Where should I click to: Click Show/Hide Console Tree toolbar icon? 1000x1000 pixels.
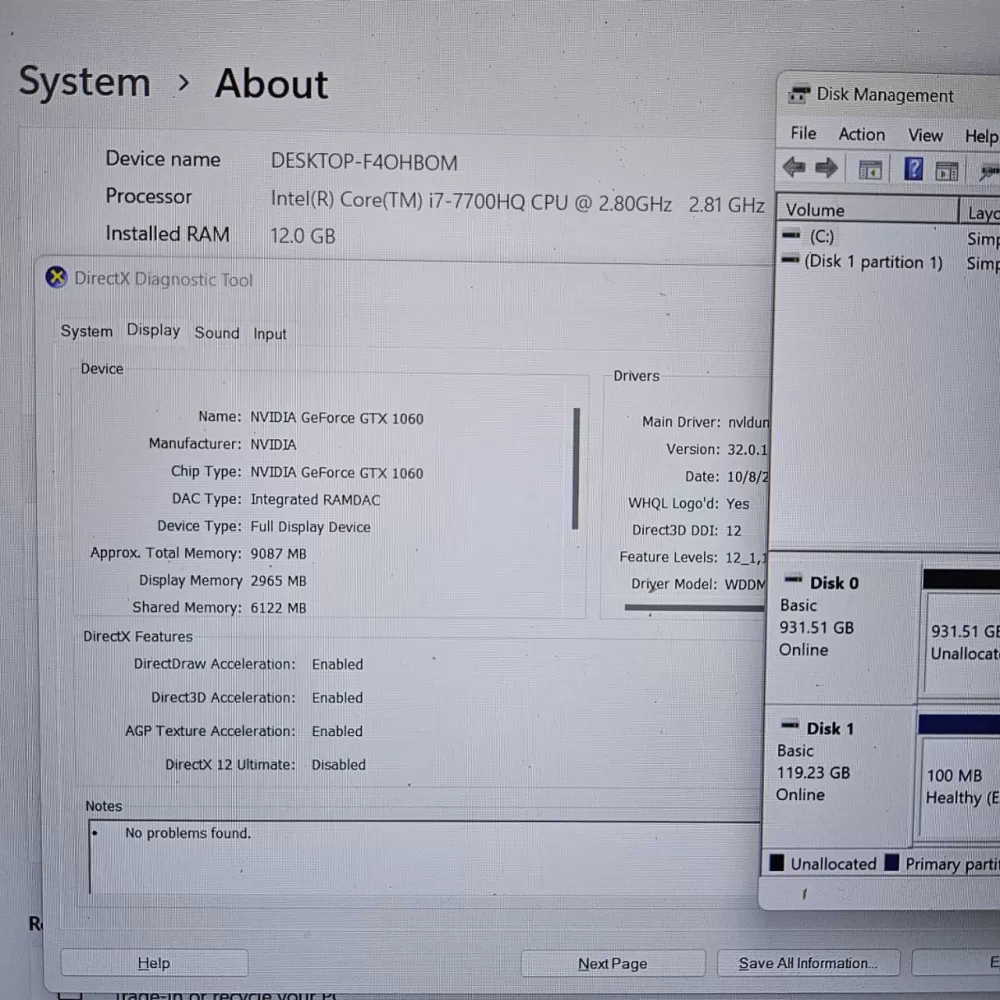click(x=870, y=170)
